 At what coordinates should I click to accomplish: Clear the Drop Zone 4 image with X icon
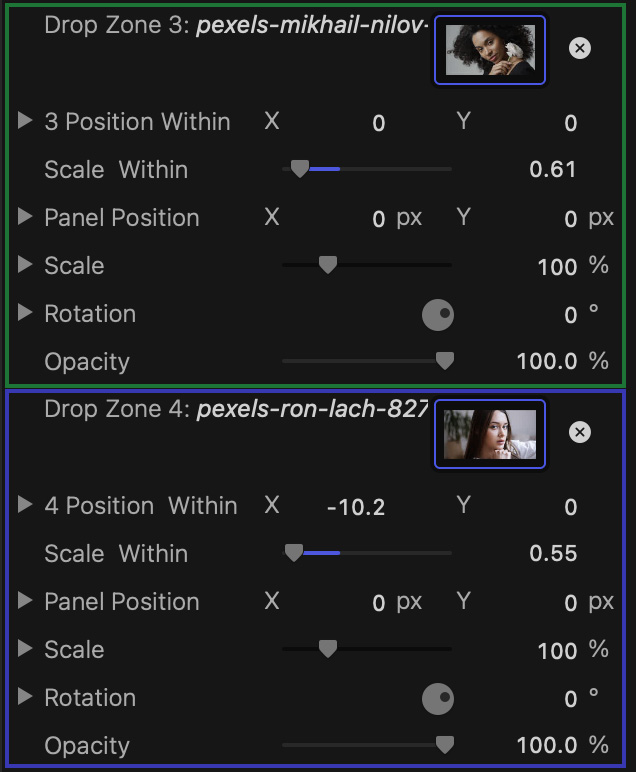(579, 432)
